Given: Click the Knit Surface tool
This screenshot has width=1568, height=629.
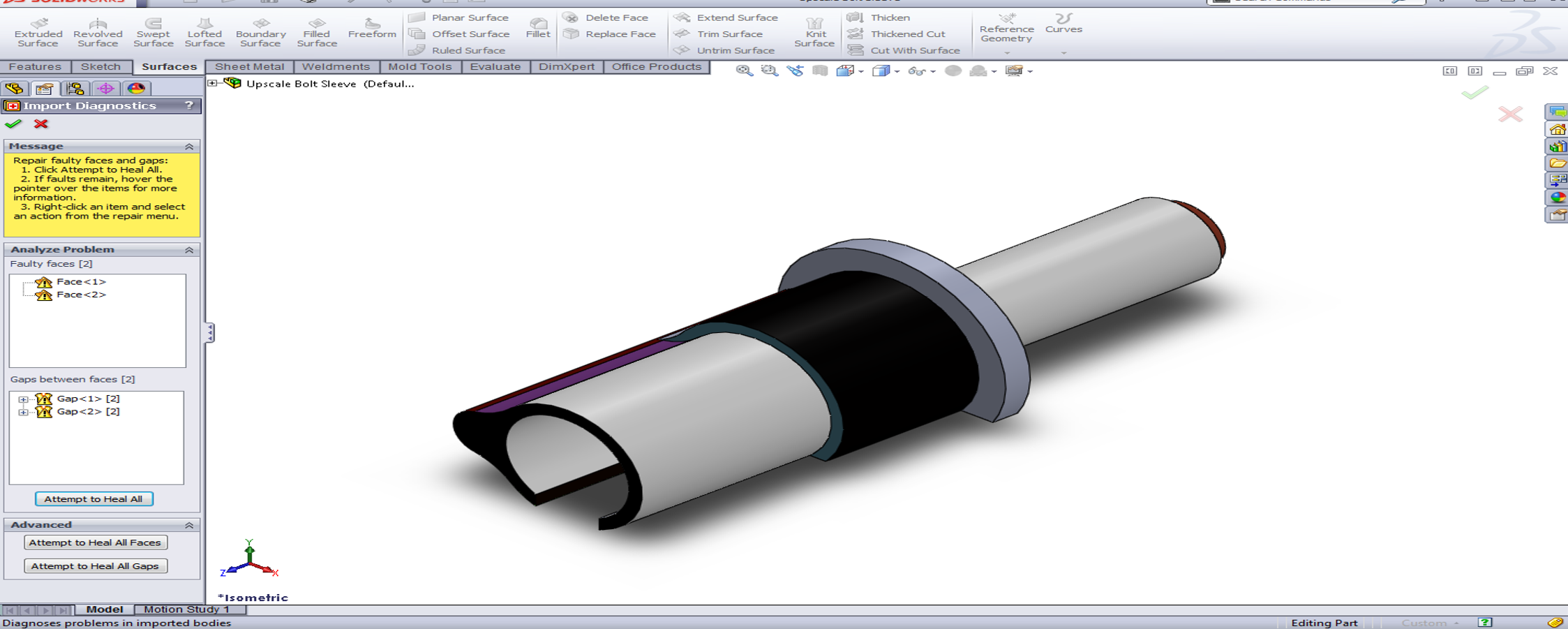Looking at the screenshot, I should [814, 33].
